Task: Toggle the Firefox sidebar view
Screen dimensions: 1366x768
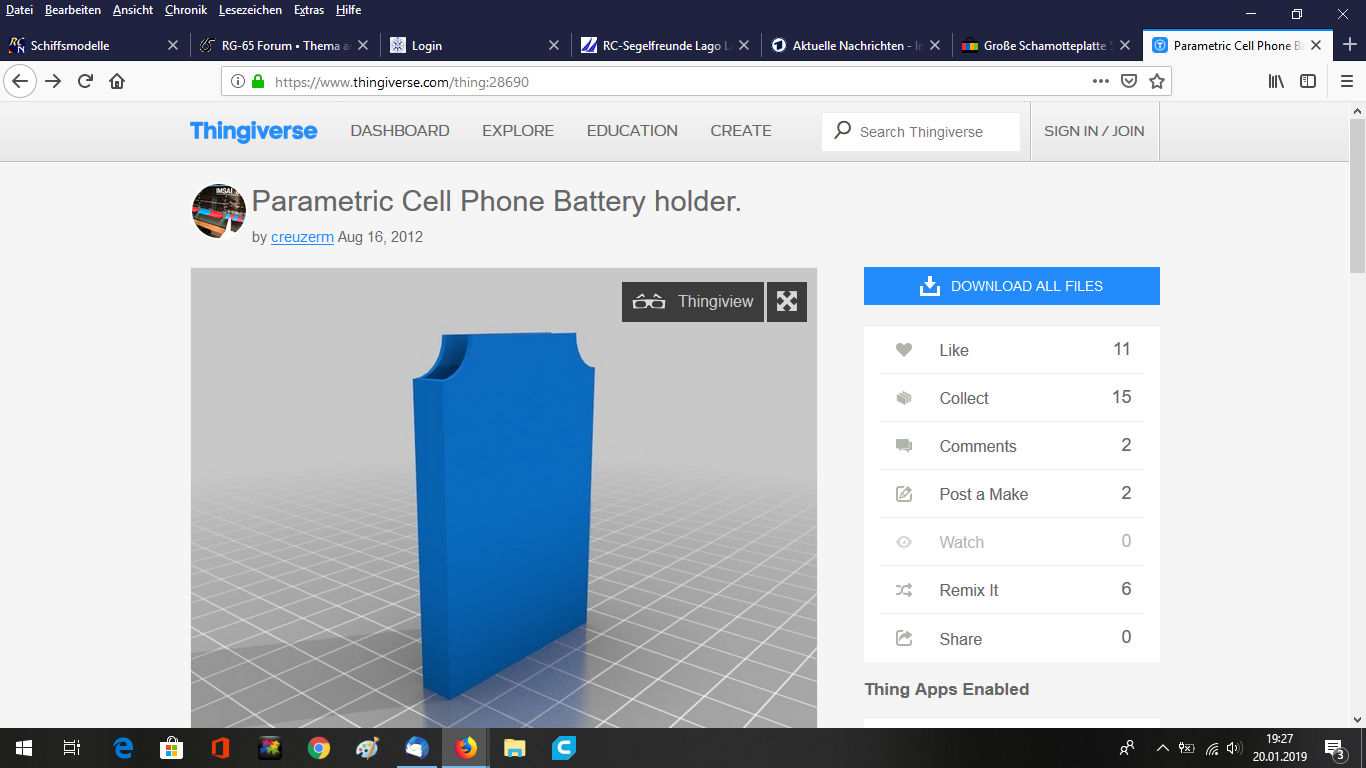Action: [1308, 82]
